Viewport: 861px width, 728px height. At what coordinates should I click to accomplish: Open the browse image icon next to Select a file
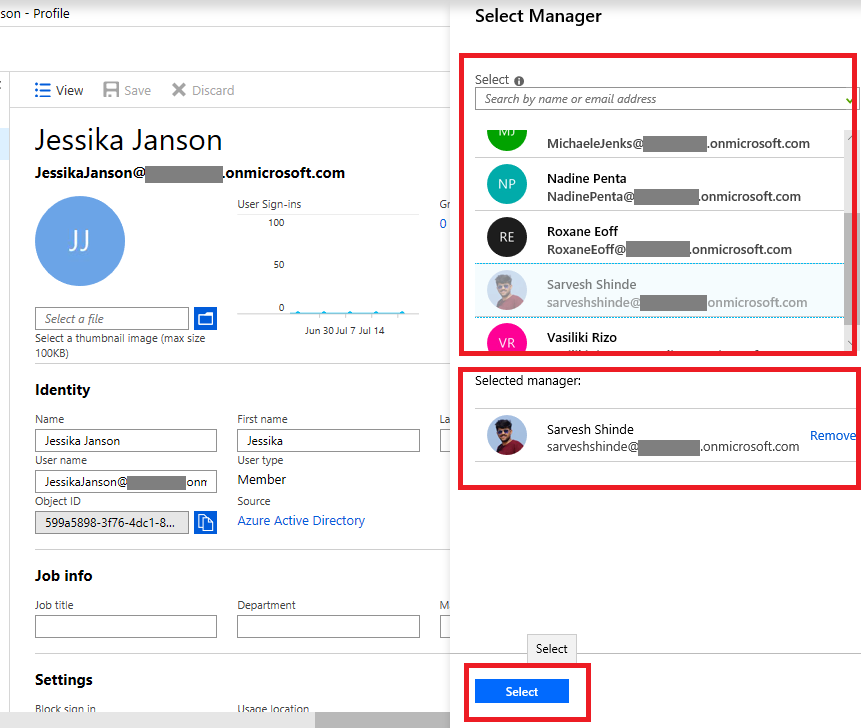(x=205, y=318)
